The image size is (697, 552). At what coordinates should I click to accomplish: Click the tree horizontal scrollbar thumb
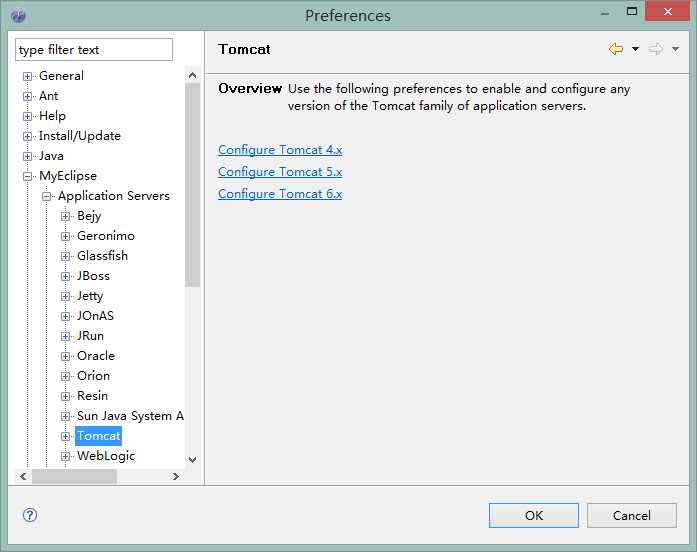[74, 476]
